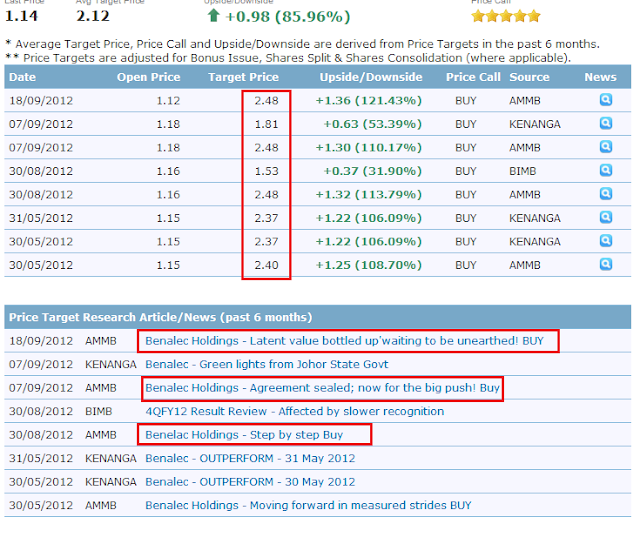Click the five-star Price Call rating

tap(506, 16)
